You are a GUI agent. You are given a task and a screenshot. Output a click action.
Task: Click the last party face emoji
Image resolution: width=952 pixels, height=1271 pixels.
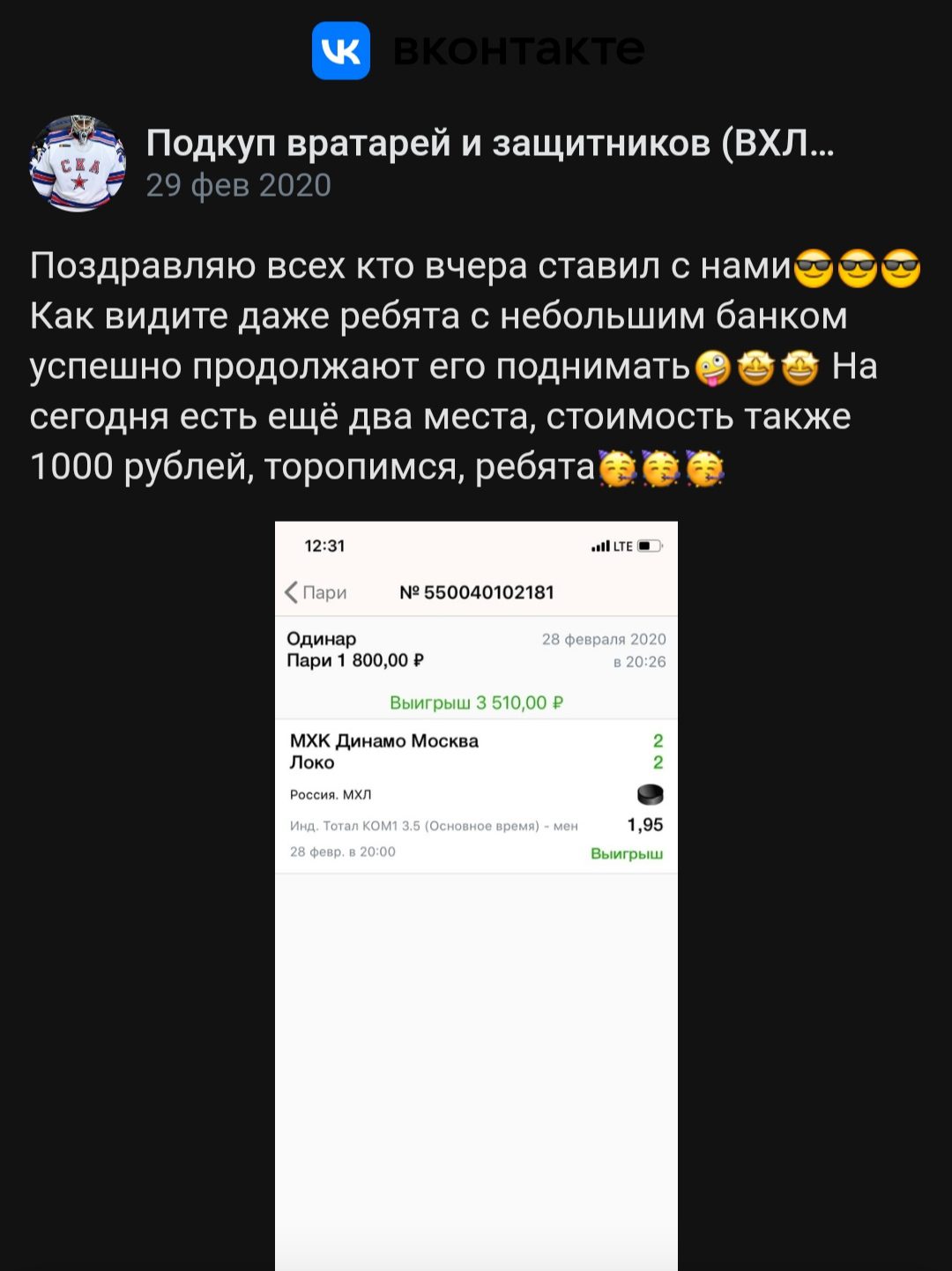704,468
